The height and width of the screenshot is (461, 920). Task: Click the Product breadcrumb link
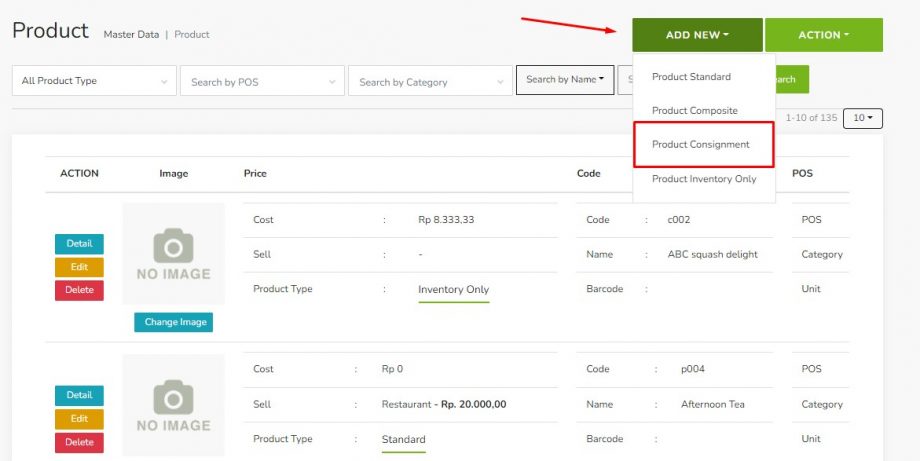192,35
